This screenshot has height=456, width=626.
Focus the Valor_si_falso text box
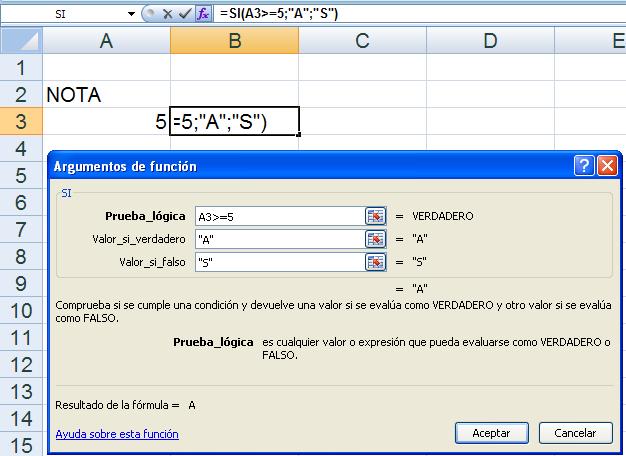tap(278, 262)
